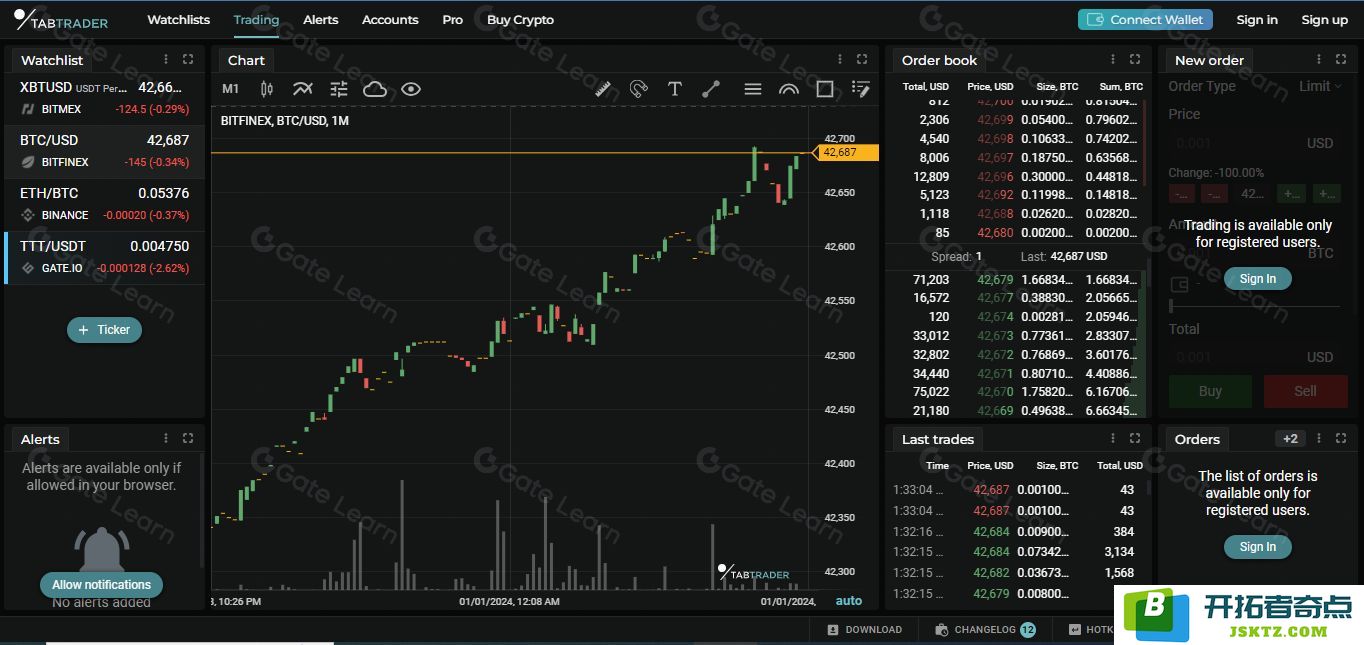Open the Pro menu item

[453, 20]
